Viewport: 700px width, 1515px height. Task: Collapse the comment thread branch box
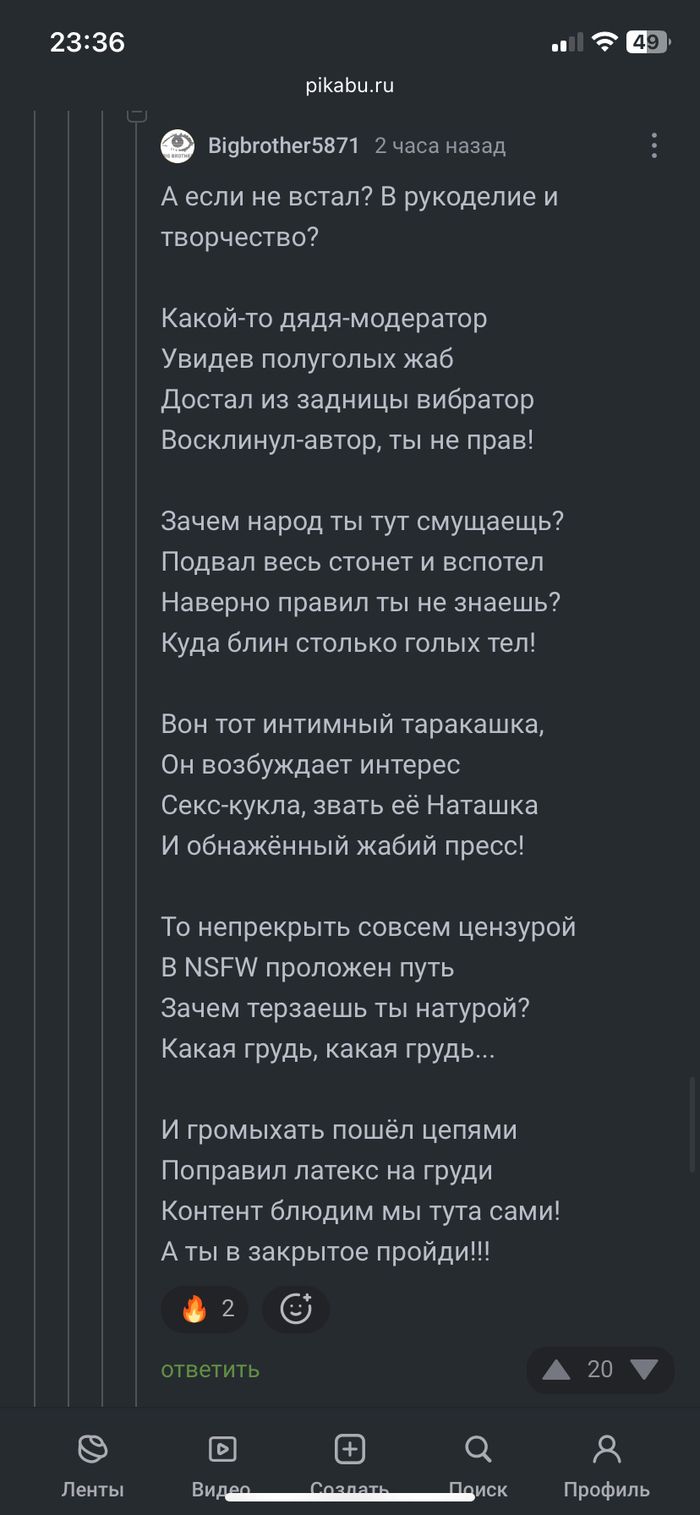pos(137,116)
